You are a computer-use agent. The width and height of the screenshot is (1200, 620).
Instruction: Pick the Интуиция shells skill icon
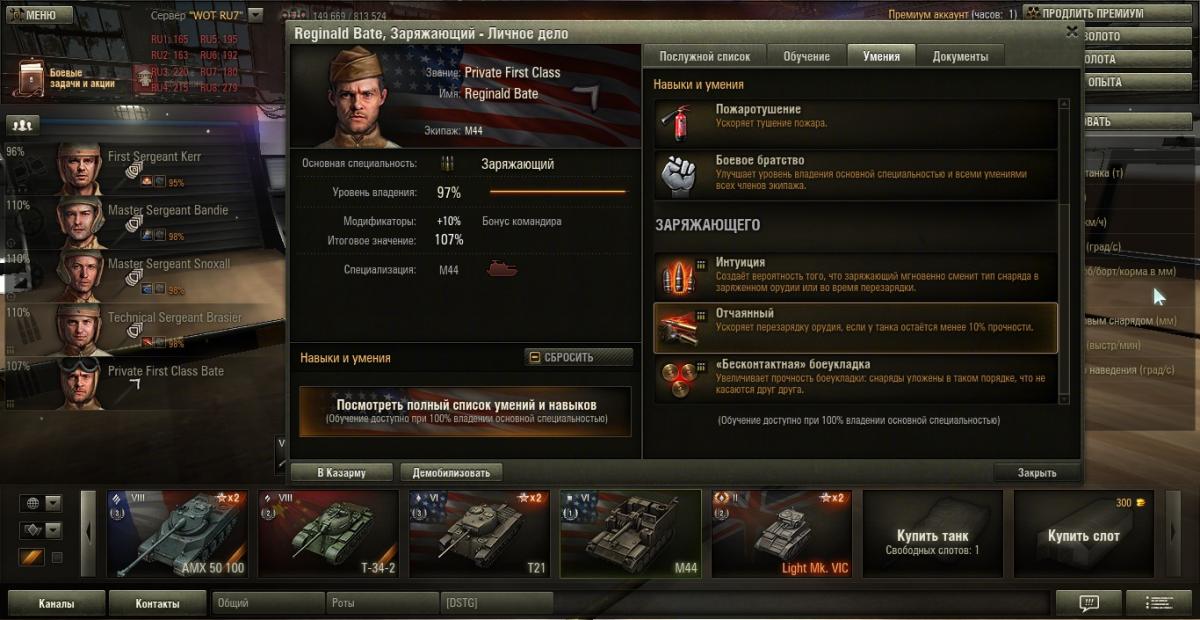675,276
